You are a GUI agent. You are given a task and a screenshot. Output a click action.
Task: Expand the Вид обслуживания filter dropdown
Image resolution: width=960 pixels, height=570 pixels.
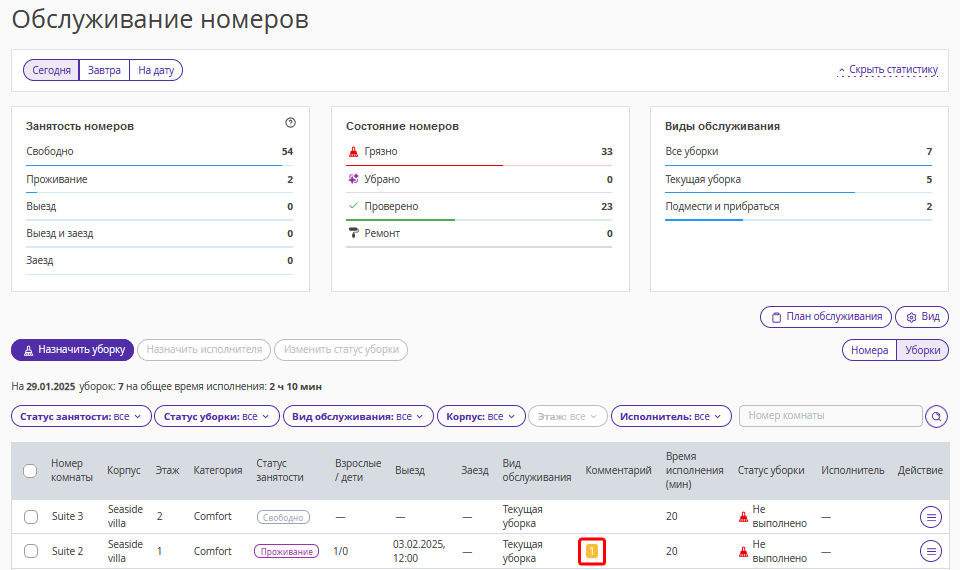point(358,416)
